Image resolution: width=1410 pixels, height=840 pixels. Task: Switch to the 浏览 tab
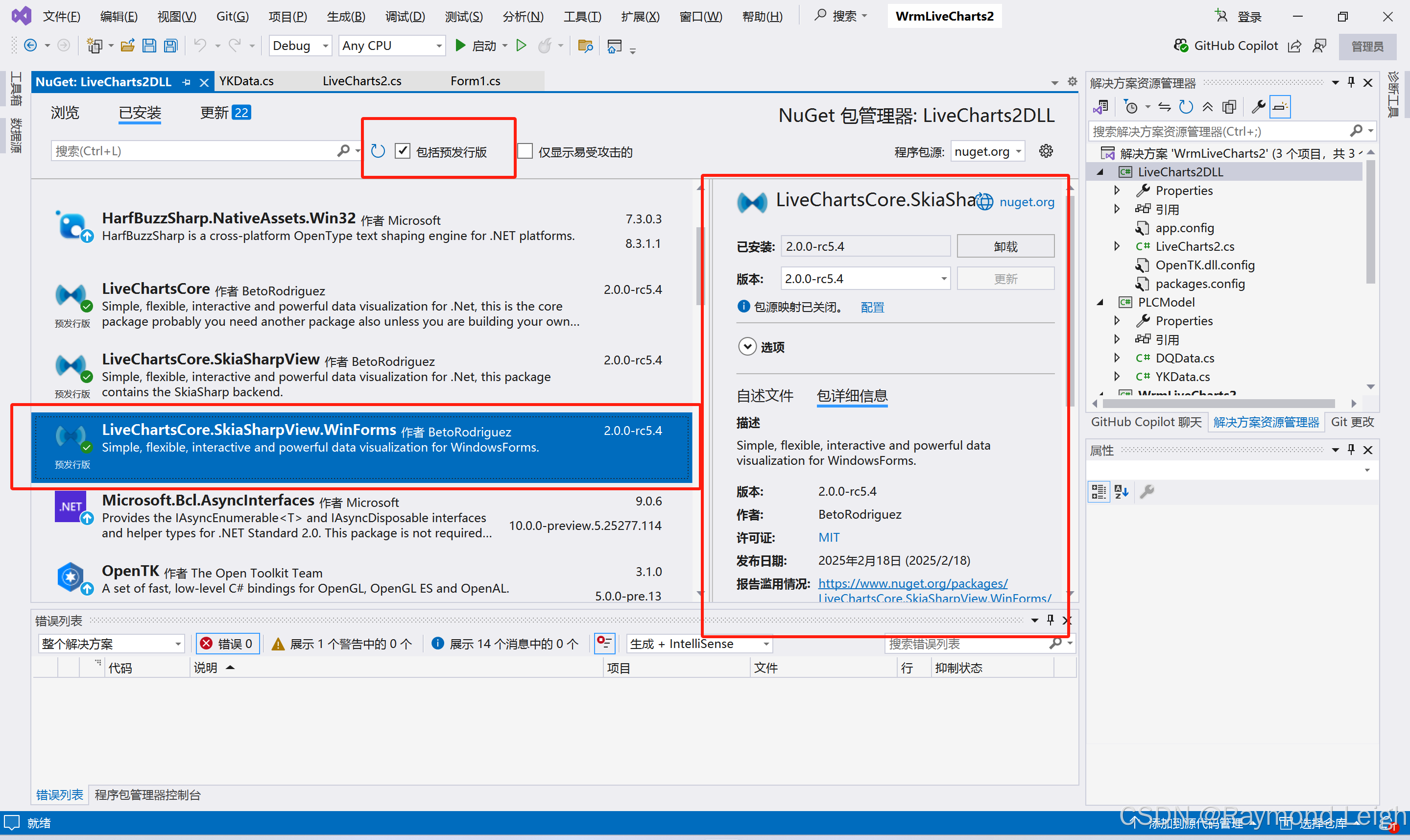[65, 113]
